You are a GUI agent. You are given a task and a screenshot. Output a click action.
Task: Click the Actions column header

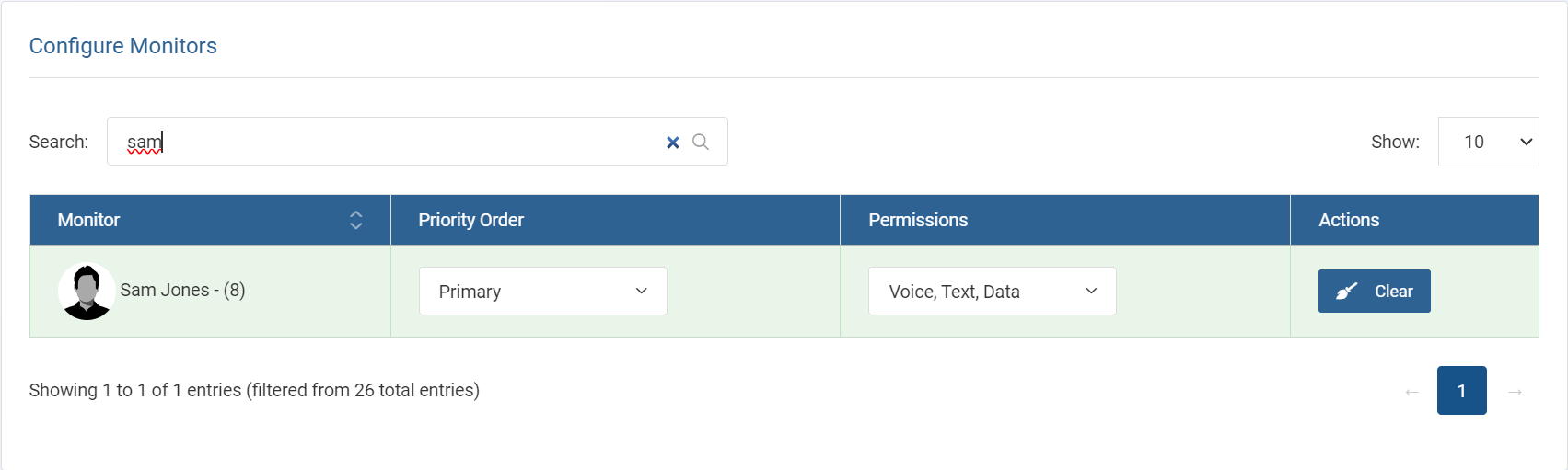point(1349,220)
